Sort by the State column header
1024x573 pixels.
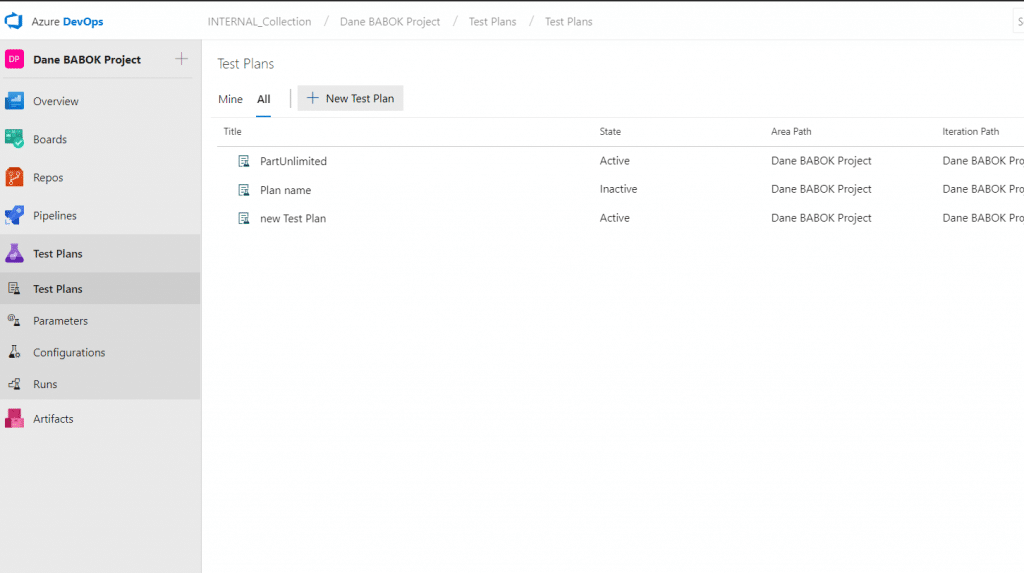610,131
